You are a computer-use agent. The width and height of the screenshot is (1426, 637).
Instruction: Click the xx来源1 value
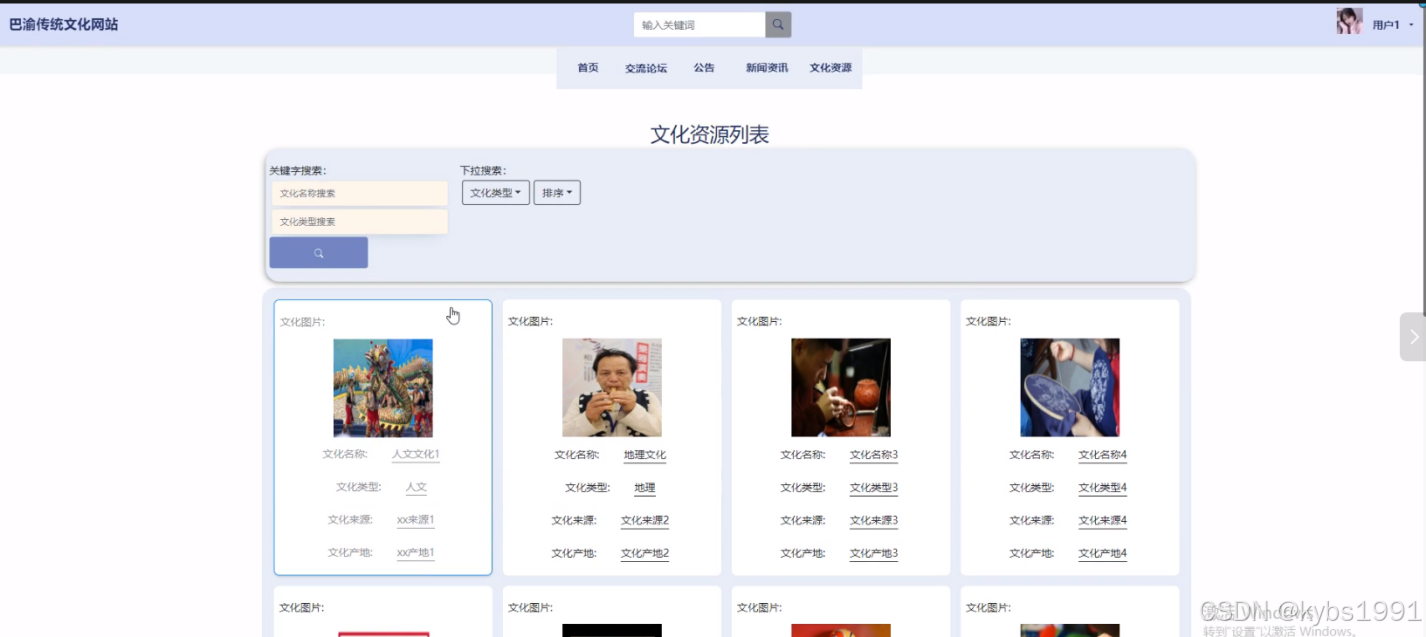pos(416,520)
